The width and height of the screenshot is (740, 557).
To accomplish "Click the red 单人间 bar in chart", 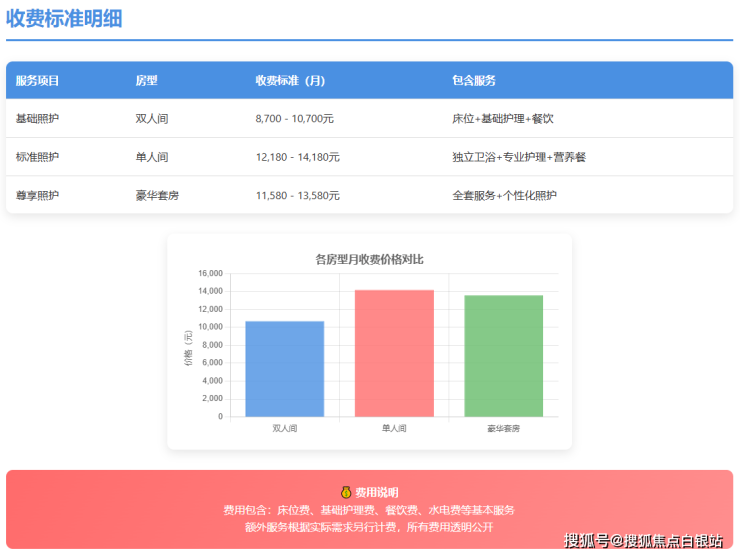I will tap(394, 353).
